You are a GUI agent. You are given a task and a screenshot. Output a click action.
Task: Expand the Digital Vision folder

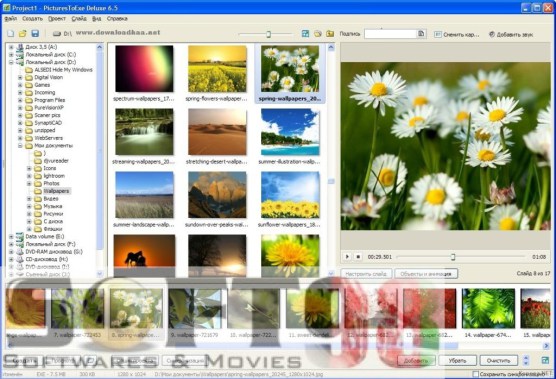tap(20, 77)
